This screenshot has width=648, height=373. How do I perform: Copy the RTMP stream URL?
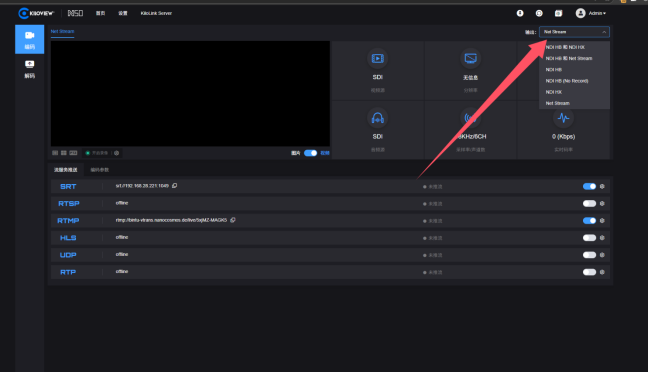[233, 220]
